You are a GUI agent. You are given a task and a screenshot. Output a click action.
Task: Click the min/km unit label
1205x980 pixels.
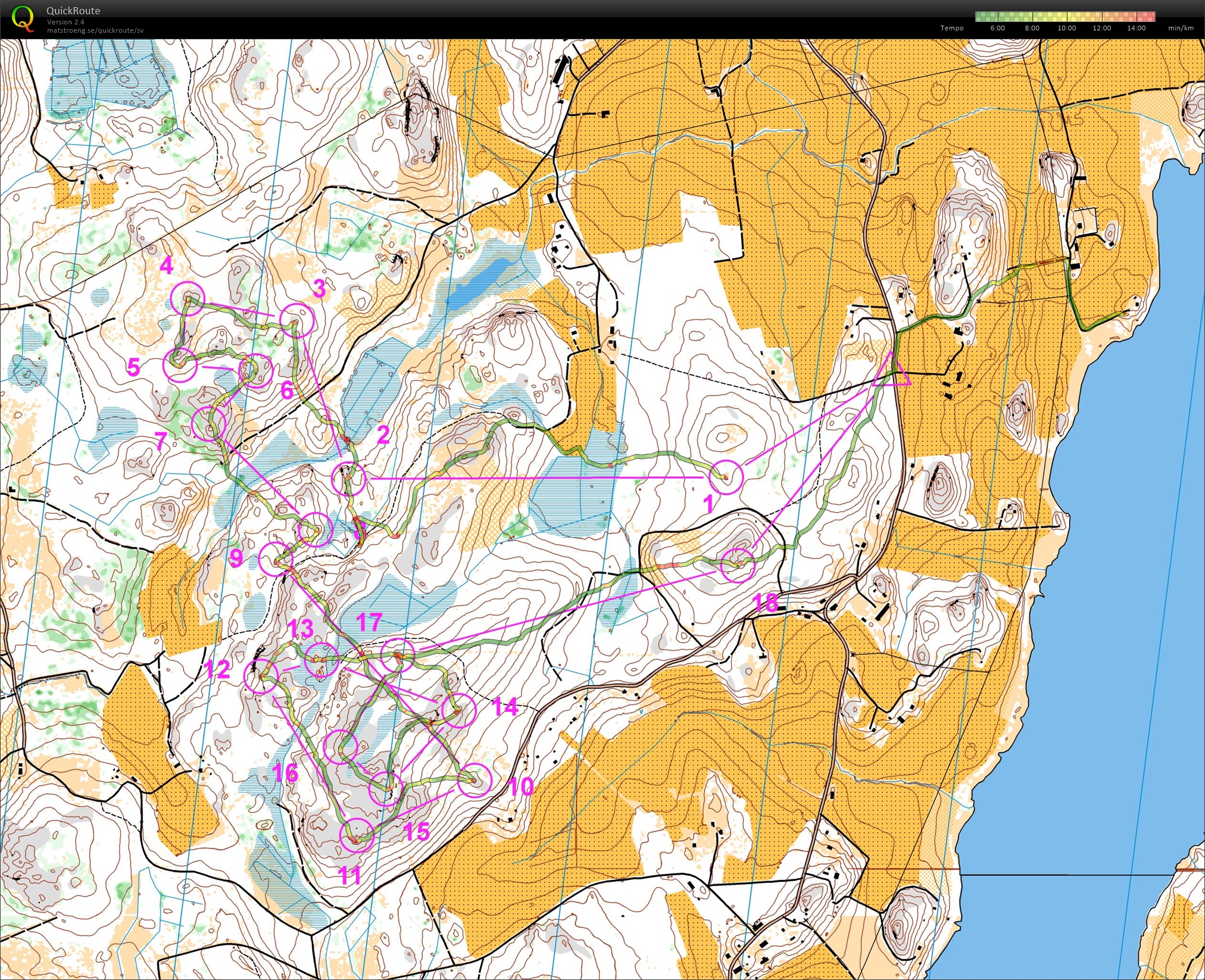click(x=1181, y=28)
